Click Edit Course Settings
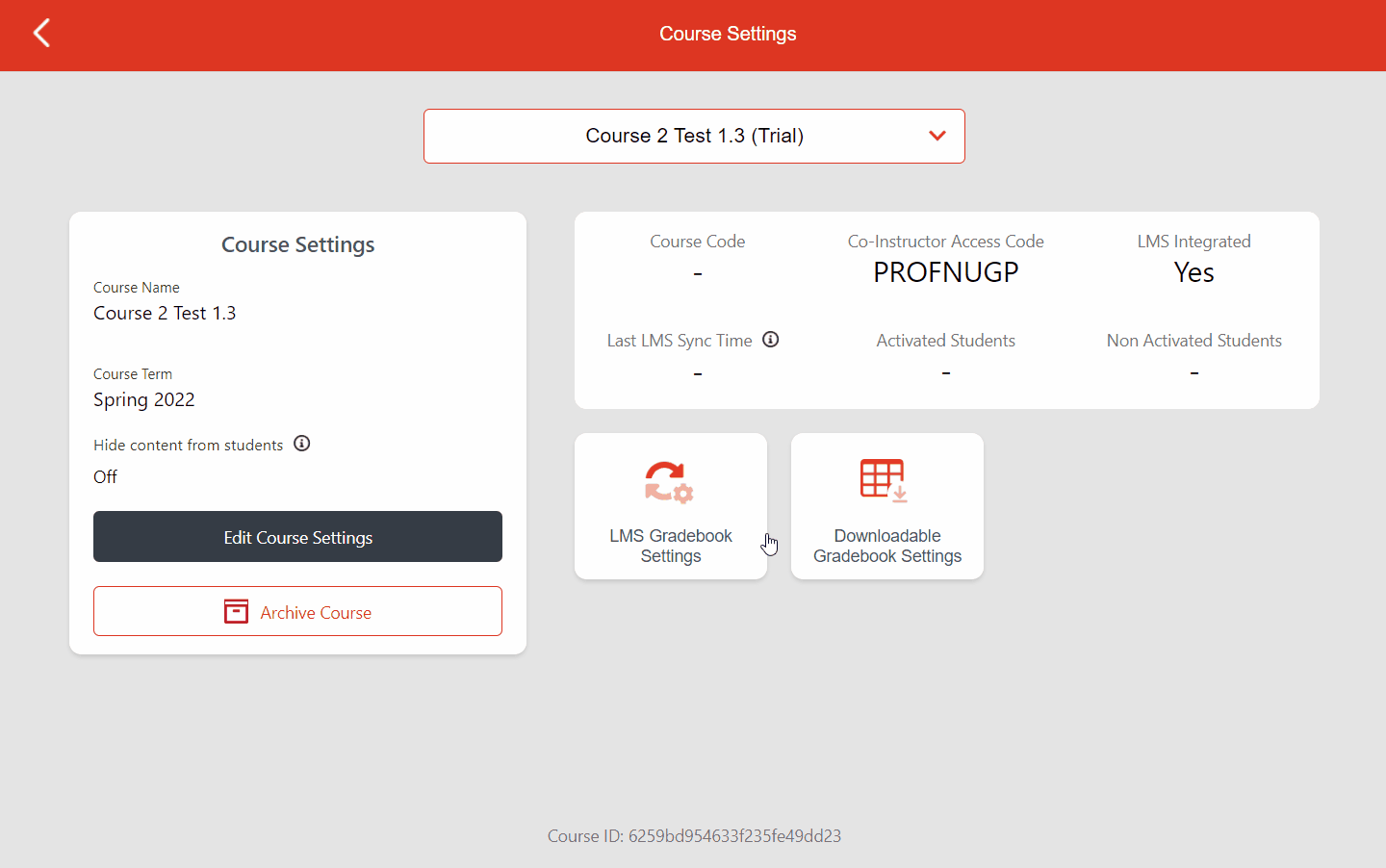The image size is (1386, 868). [x=297, y=536]
